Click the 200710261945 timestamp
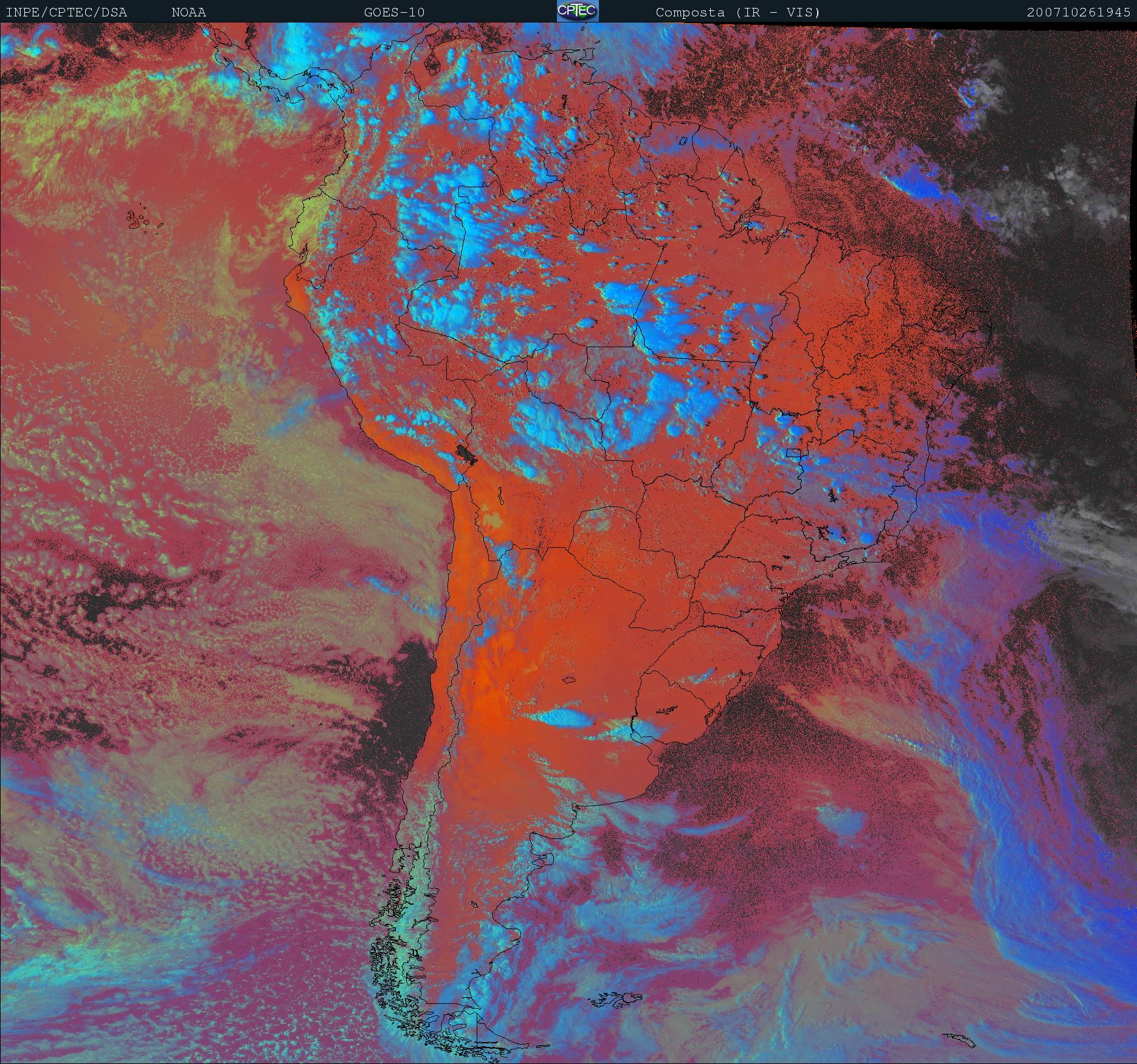The height and width of the screenshot is (1064, 1137). tap(1079, 12)
